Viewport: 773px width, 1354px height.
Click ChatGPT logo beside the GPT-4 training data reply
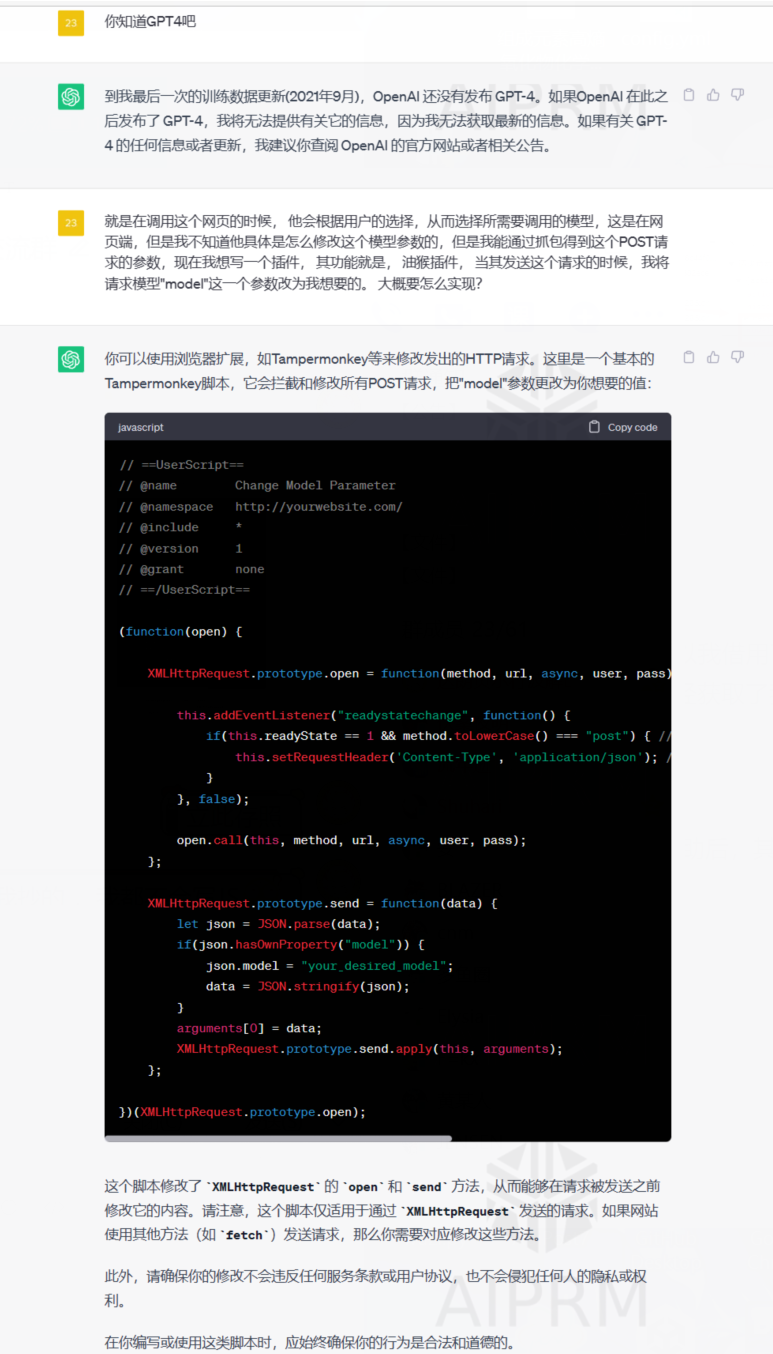click(x=70, y=97)
